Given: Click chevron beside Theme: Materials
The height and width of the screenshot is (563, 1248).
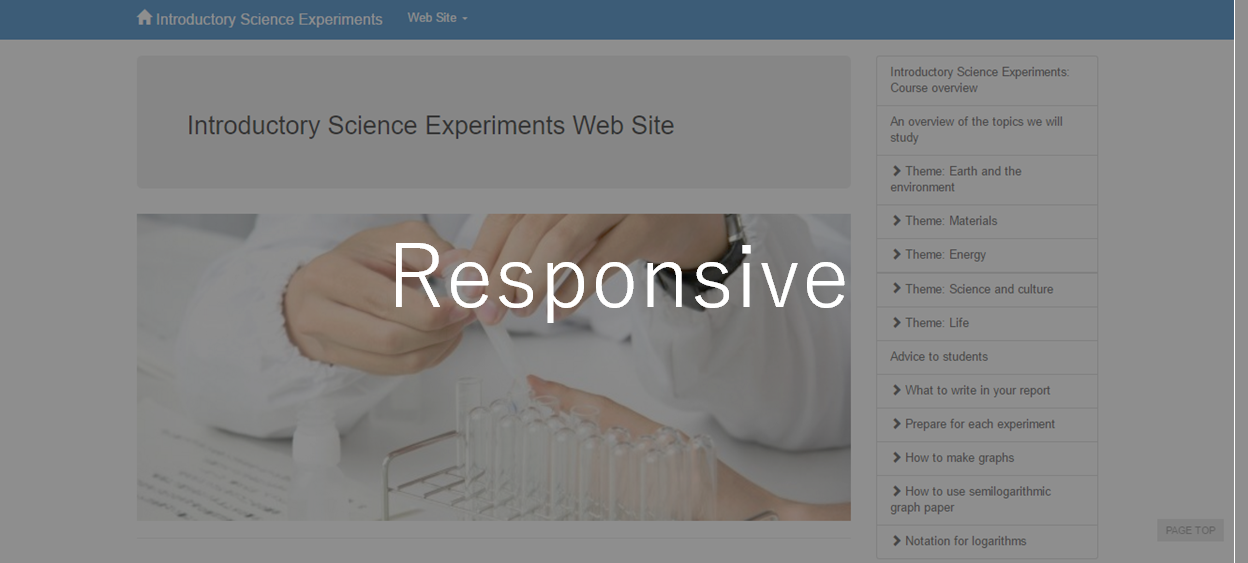Looking at the screenshot, I should click(897, 221).
